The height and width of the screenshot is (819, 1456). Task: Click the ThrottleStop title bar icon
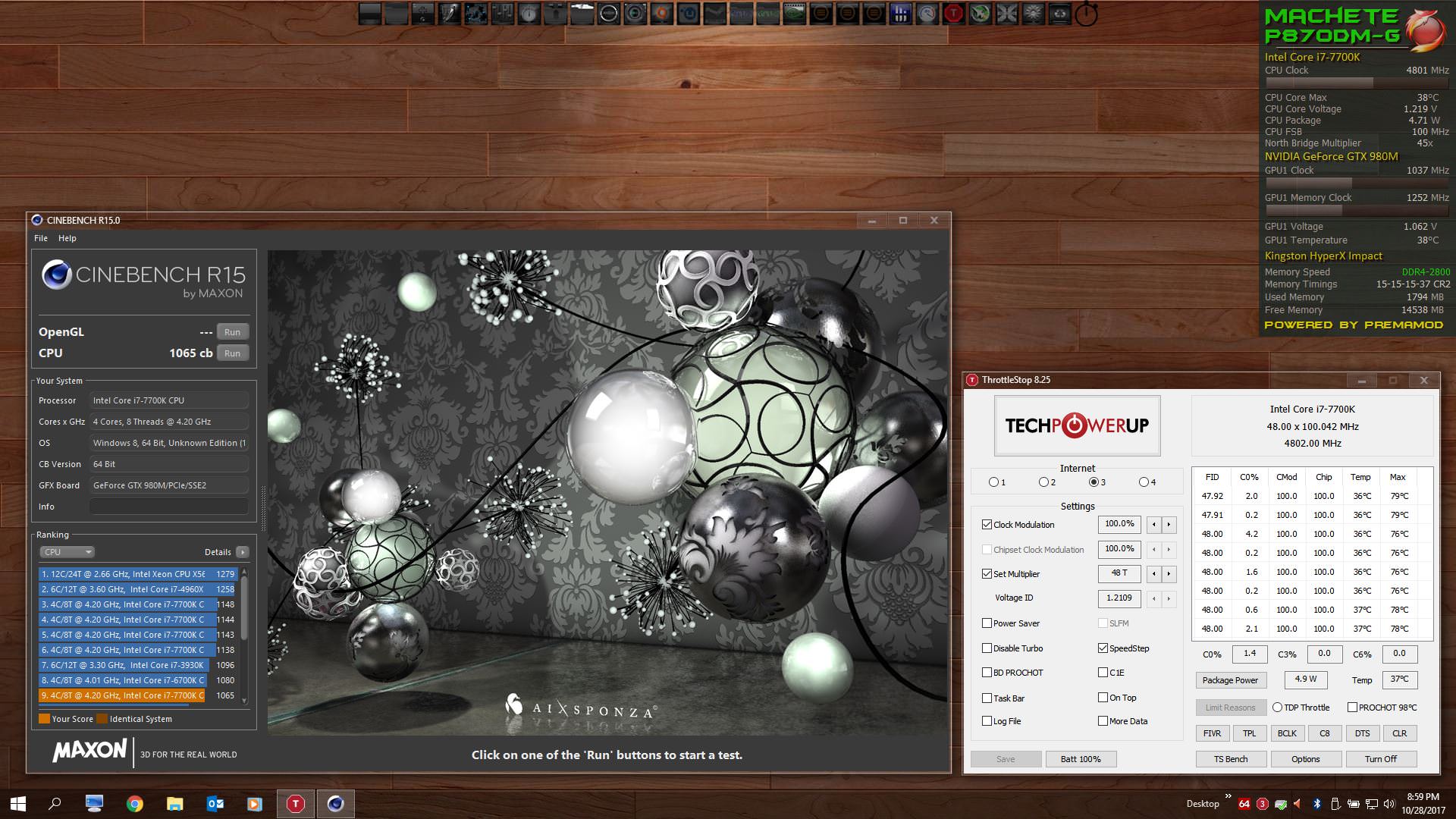coord(972,380)
